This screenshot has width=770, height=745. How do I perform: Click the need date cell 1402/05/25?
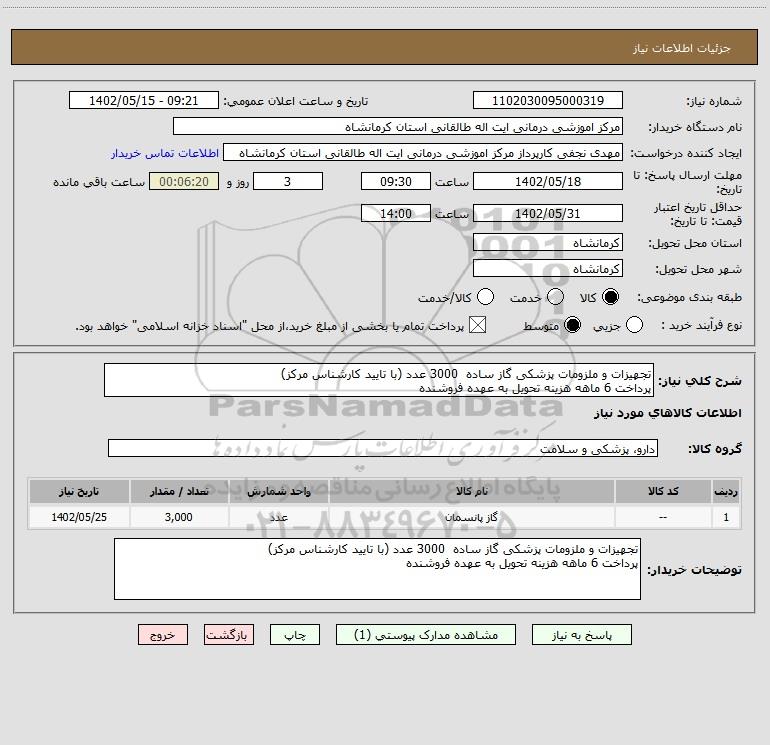point(79,518)
